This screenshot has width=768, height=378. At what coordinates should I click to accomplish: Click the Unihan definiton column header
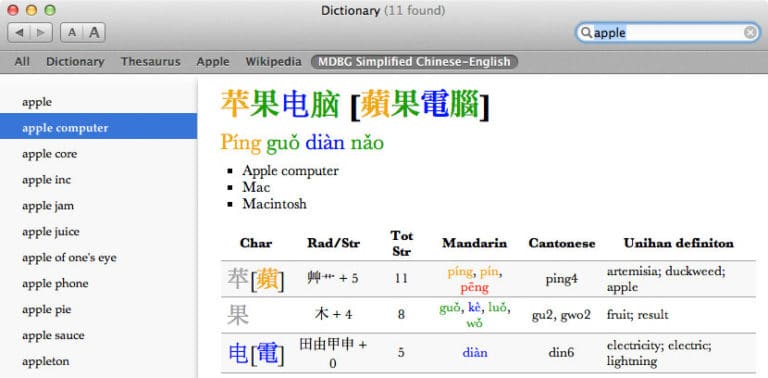click(x=678, y=243)
